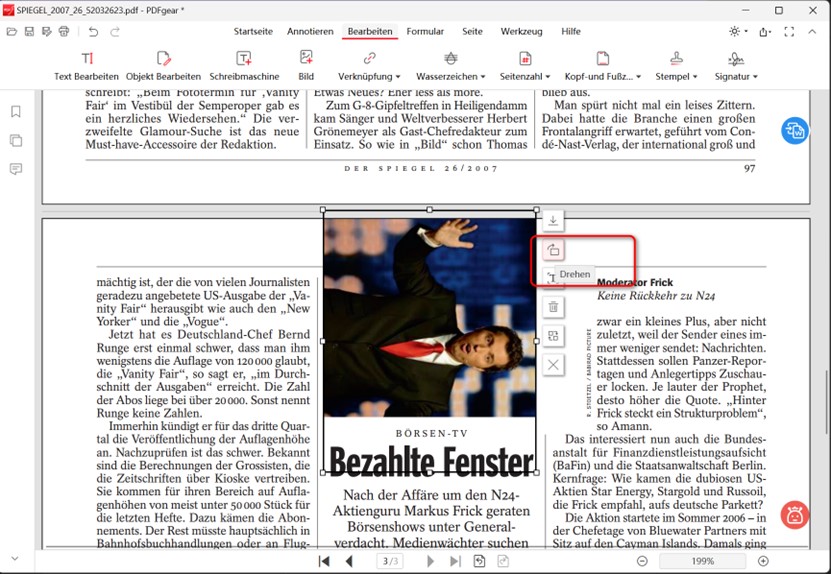
Task: Click the blue convert-to-Word floating button
Action: tap(794, 130)
